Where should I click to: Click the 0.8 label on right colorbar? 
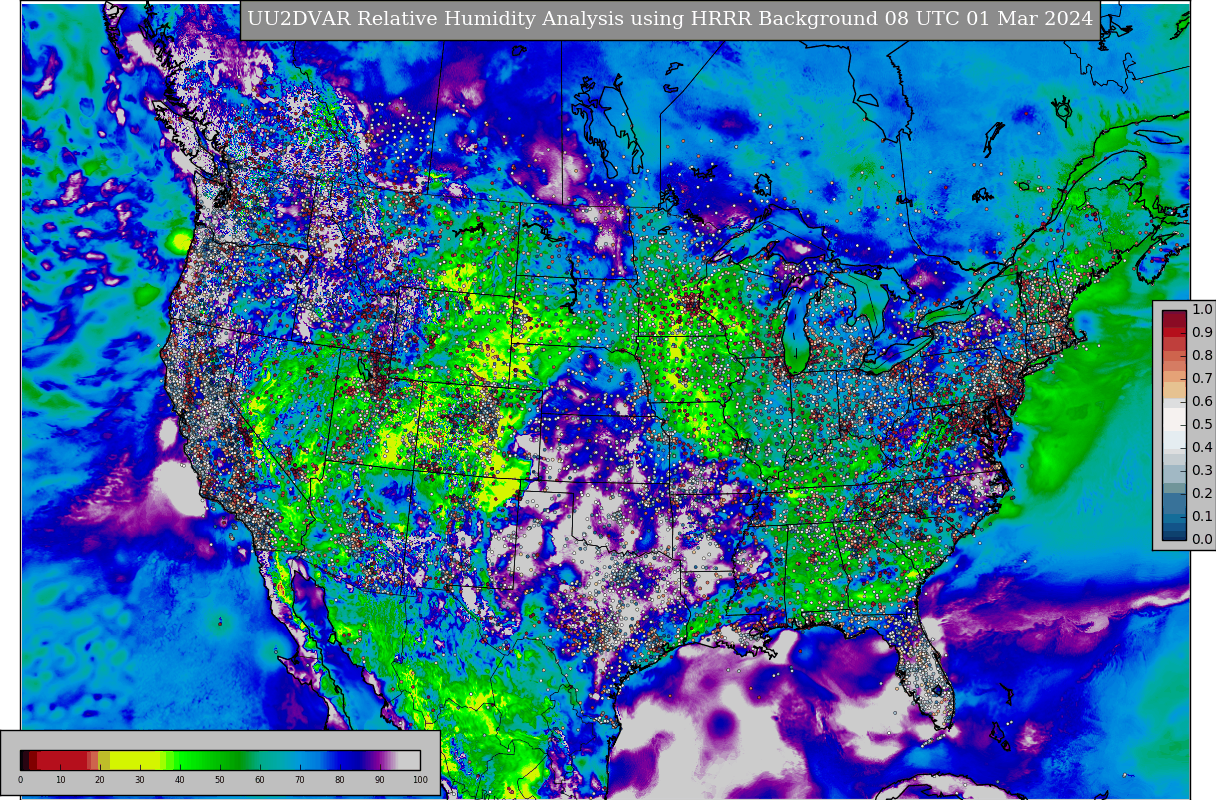coord(1202,356)
